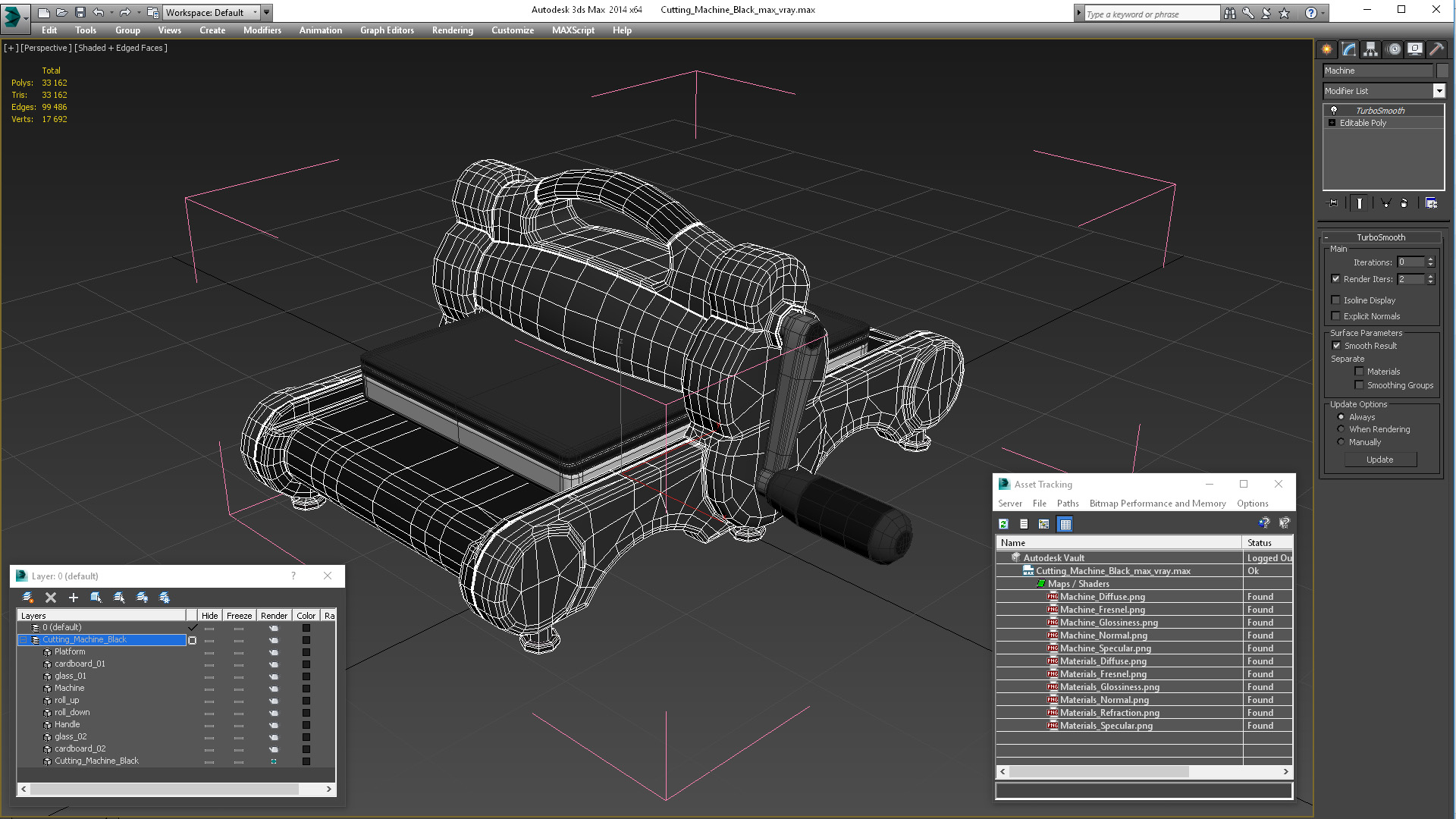The width and height of the screenshot is (1456, 819).
Task: Click Delete layer X icon
Action: point(51,598)
